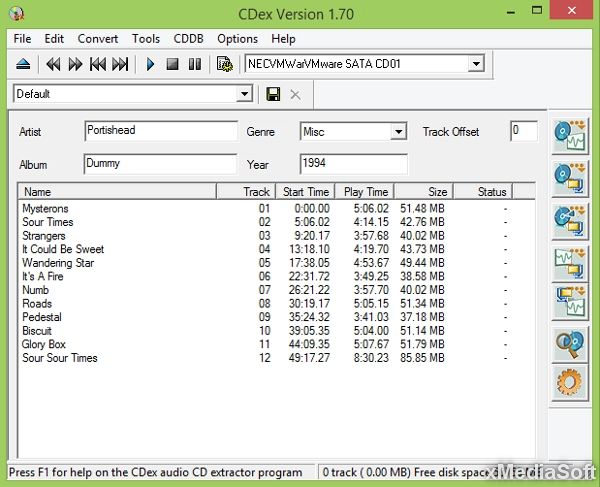Open the Options menu
The width and height of the screenshot is (600, 487).
(237, 39)
